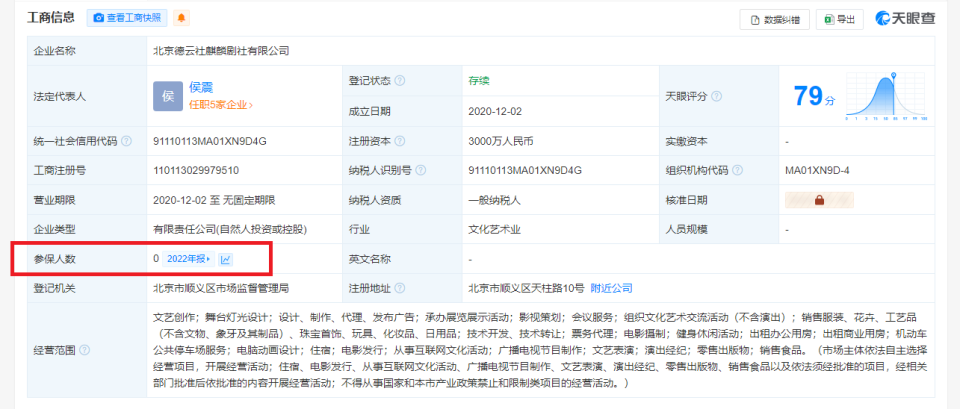The image size is (960, 409).
Task: Select 3000万人民币 registered capital value
Action: click(x=501, y=141)
